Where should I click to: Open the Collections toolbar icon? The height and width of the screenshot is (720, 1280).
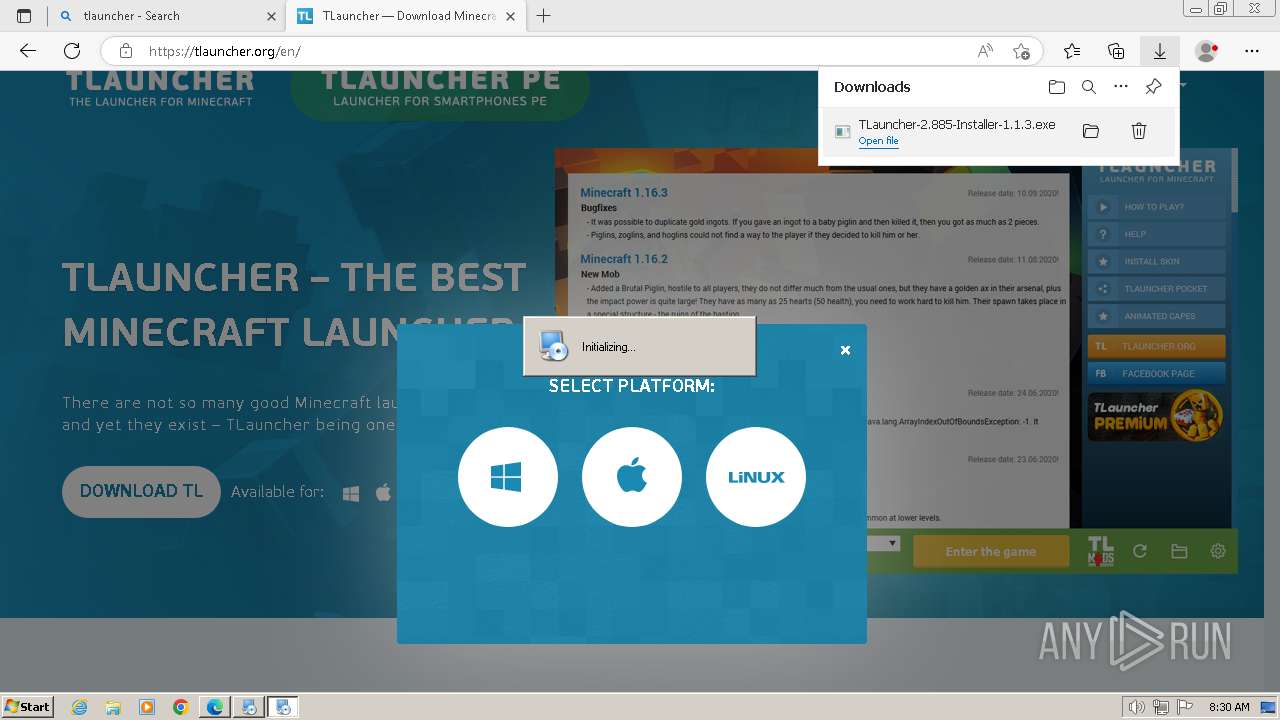pos(1116,51)
